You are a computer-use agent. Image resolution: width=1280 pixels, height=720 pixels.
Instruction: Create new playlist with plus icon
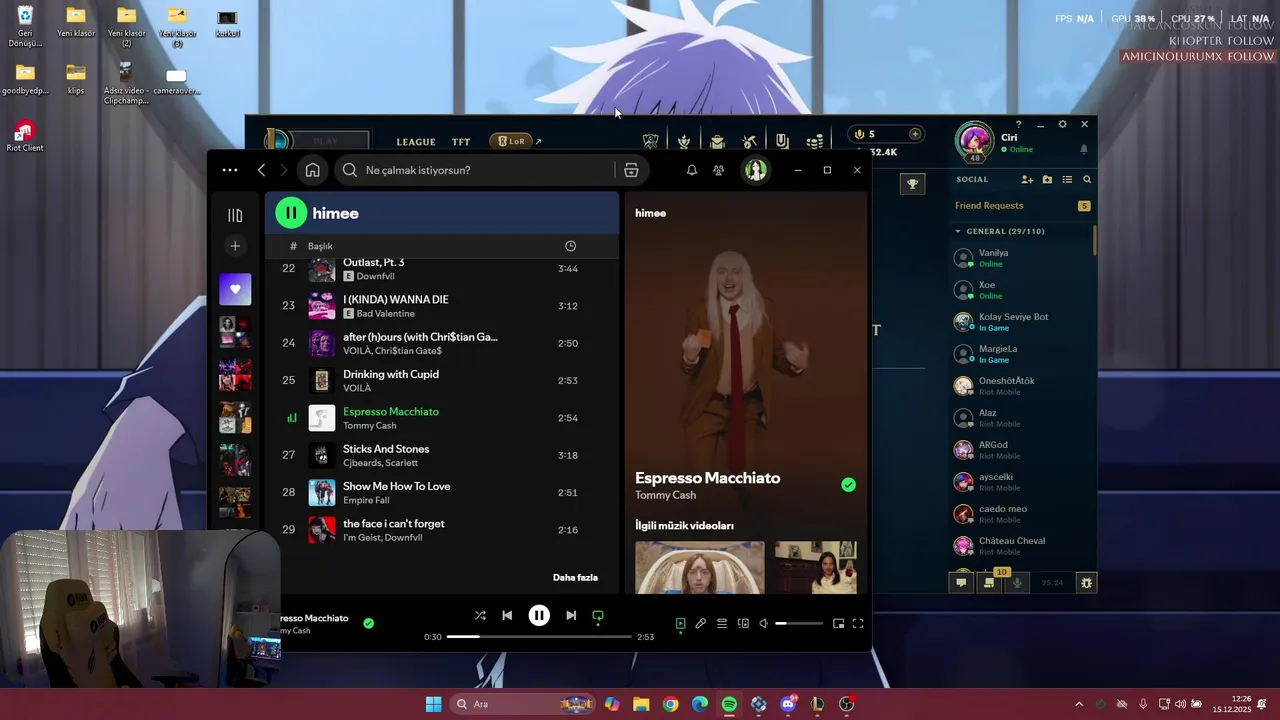[235, 246]
